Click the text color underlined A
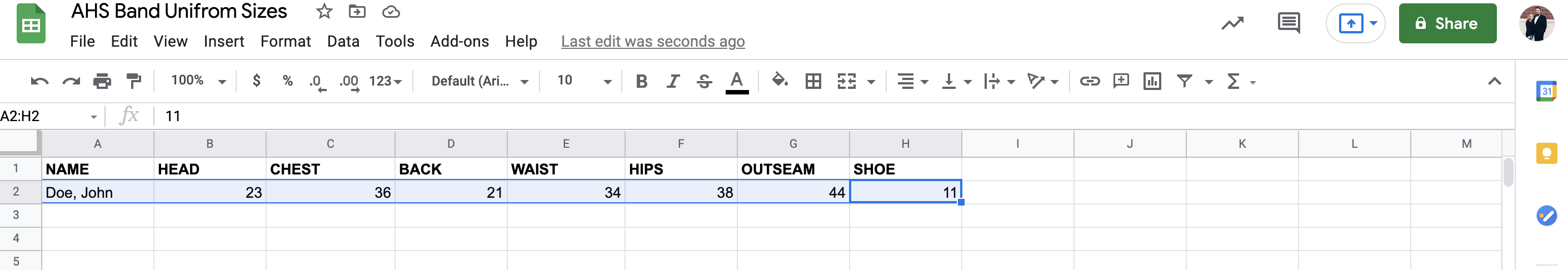This screenshot has height=270, width=1568. pos(737,81)
